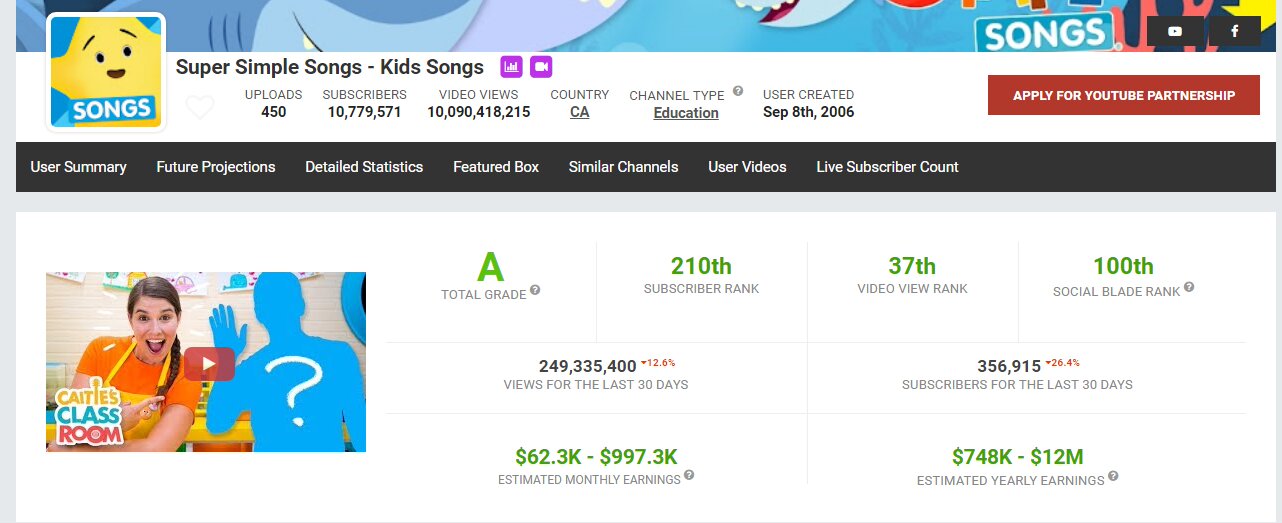
Task: Click the 37th video view rank
Action: click(912, 266)
